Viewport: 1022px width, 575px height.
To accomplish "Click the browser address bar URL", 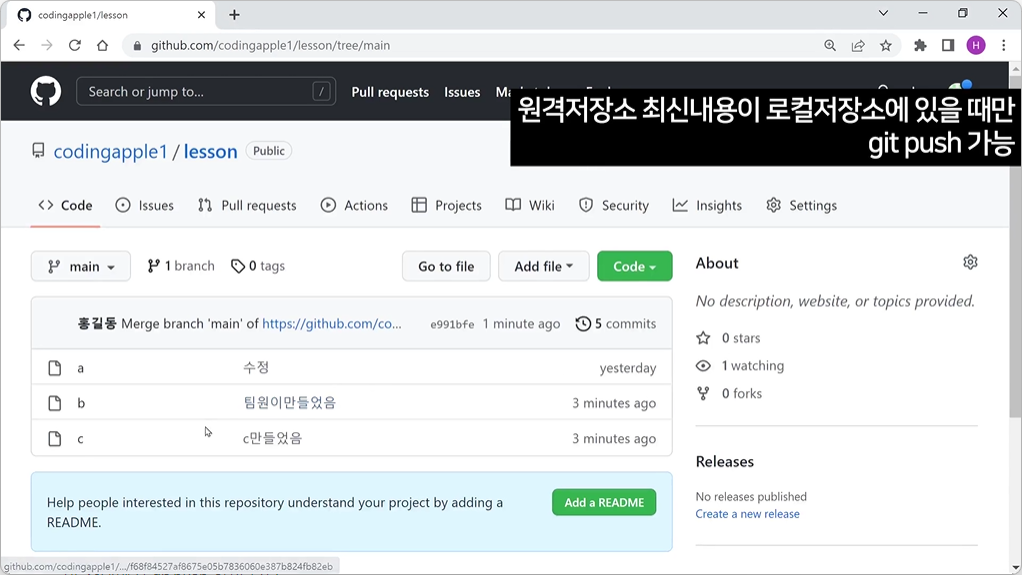I will (270, 46).
